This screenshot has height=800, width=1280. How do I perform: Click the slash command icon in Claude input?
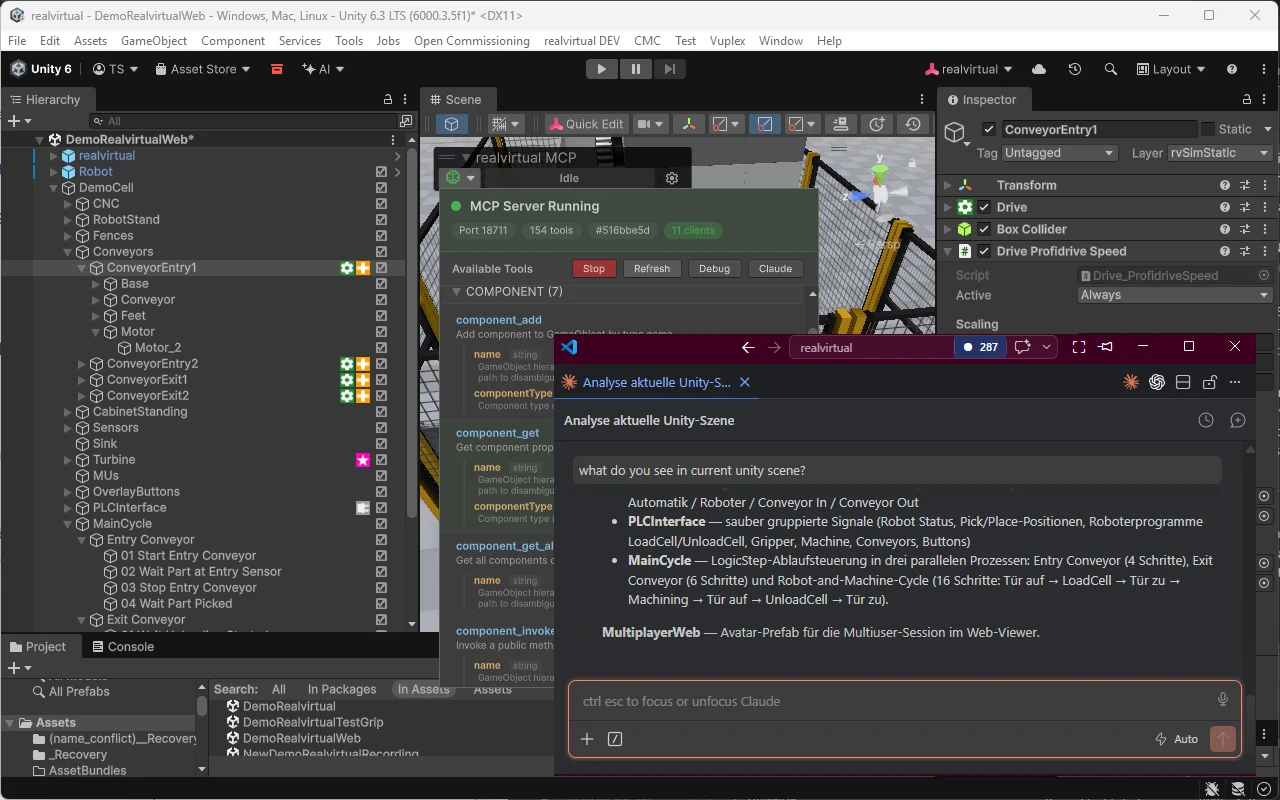(615, 739)
